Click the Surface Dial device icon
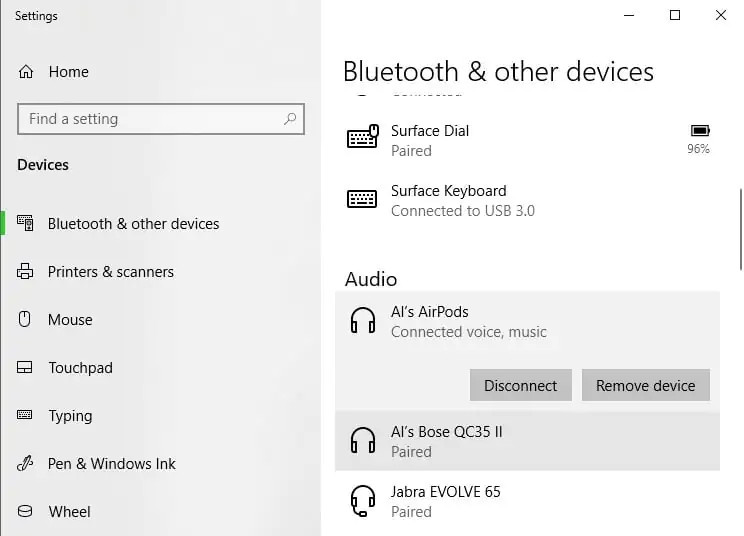 click(x=362, y=139)
